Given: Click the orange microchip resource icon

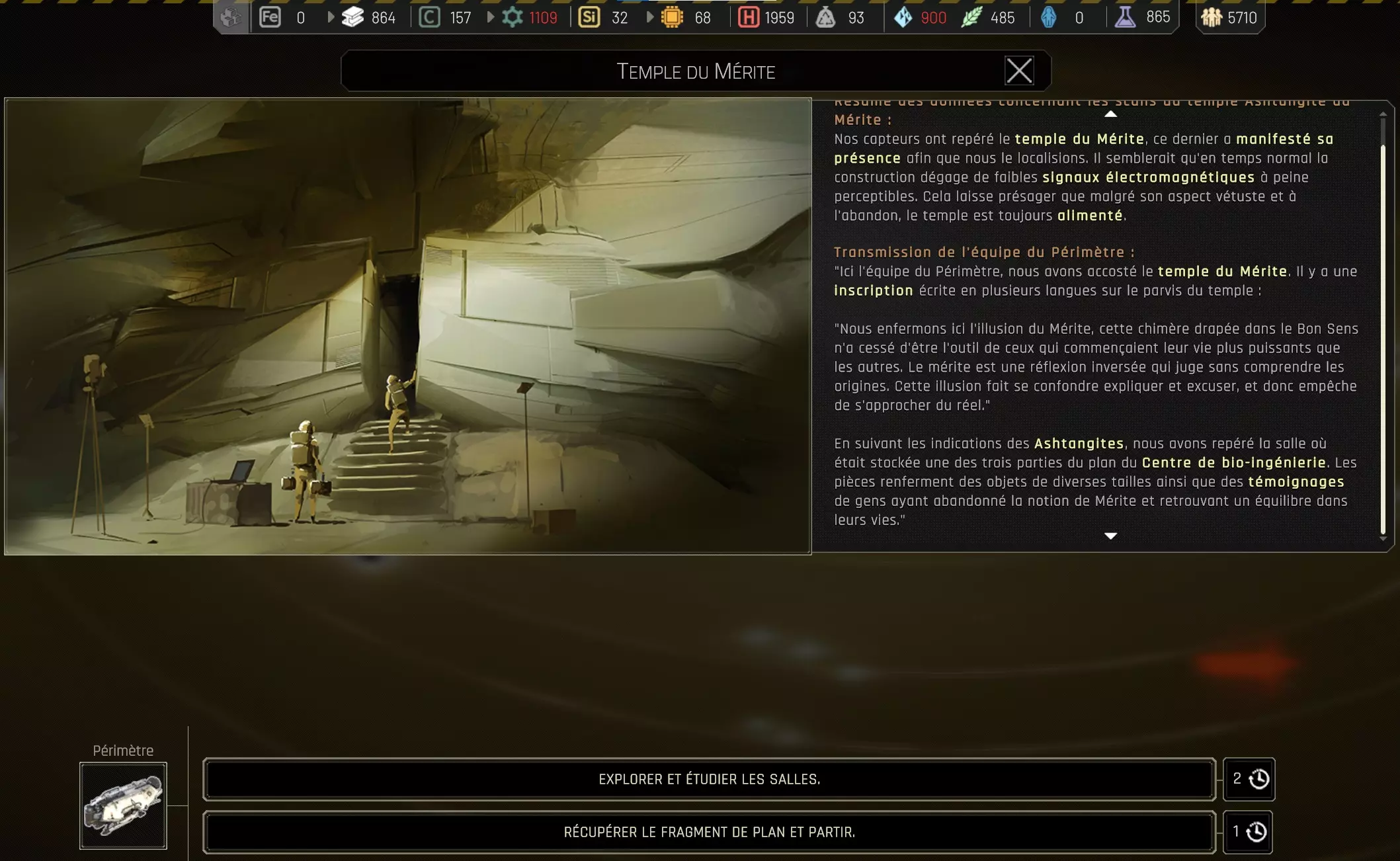Looking at the screenshot, I should [x=672, y=17].
